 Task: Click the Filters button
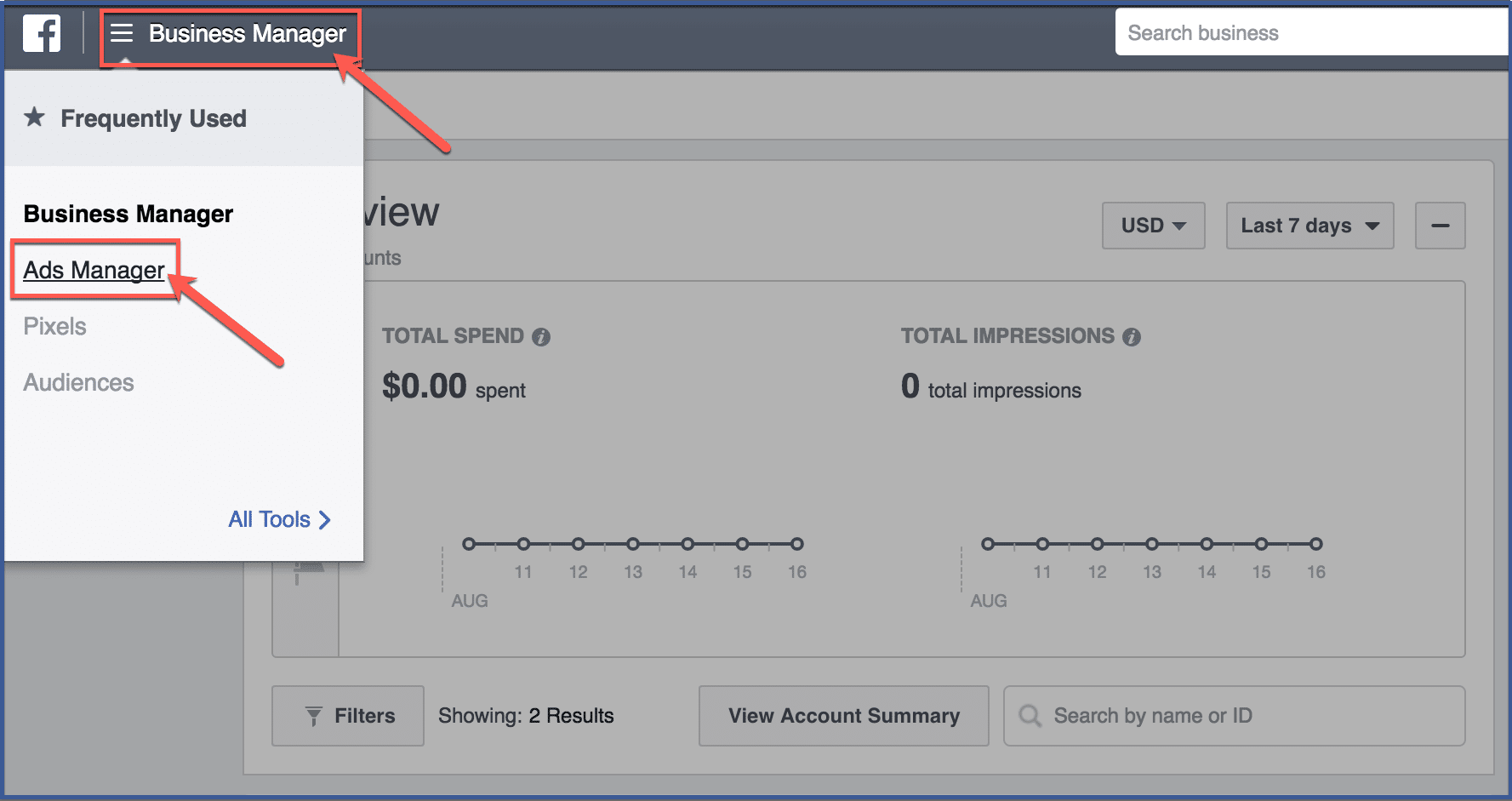point(348,716)
